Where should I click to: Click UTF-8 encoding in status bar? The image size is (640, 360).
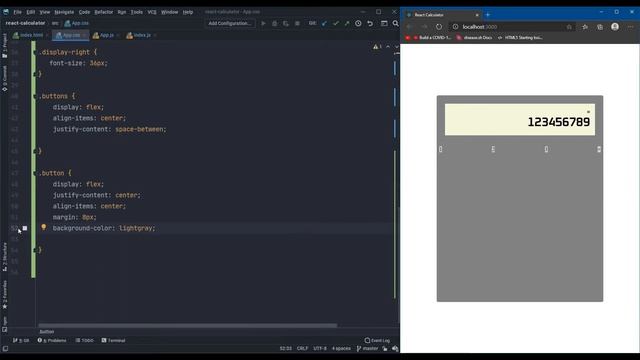tap(320, 349)
